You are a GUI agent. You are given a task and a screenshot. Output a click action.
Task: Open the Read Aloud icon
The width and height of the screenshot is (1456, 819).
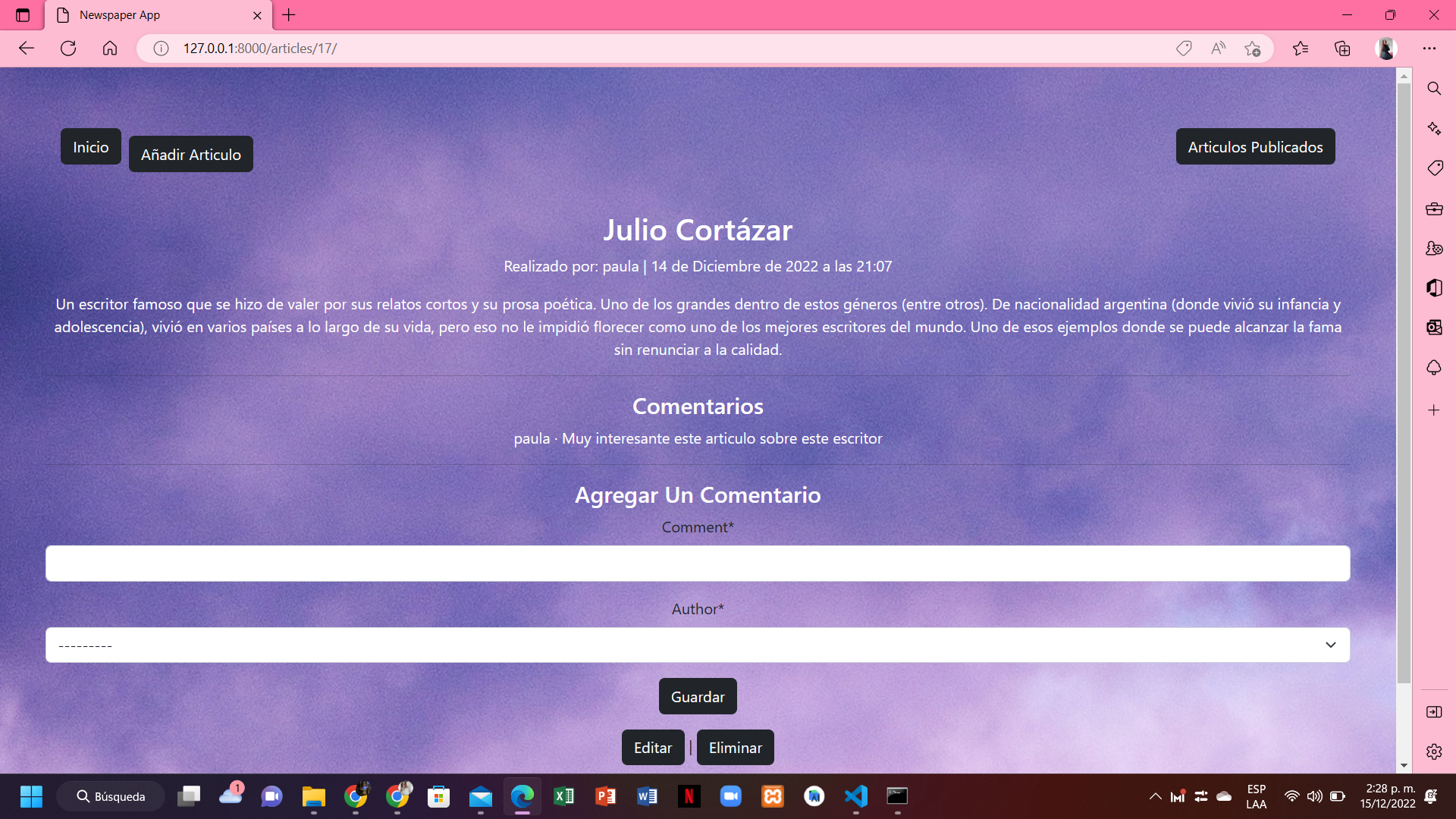click(1218, 49)
